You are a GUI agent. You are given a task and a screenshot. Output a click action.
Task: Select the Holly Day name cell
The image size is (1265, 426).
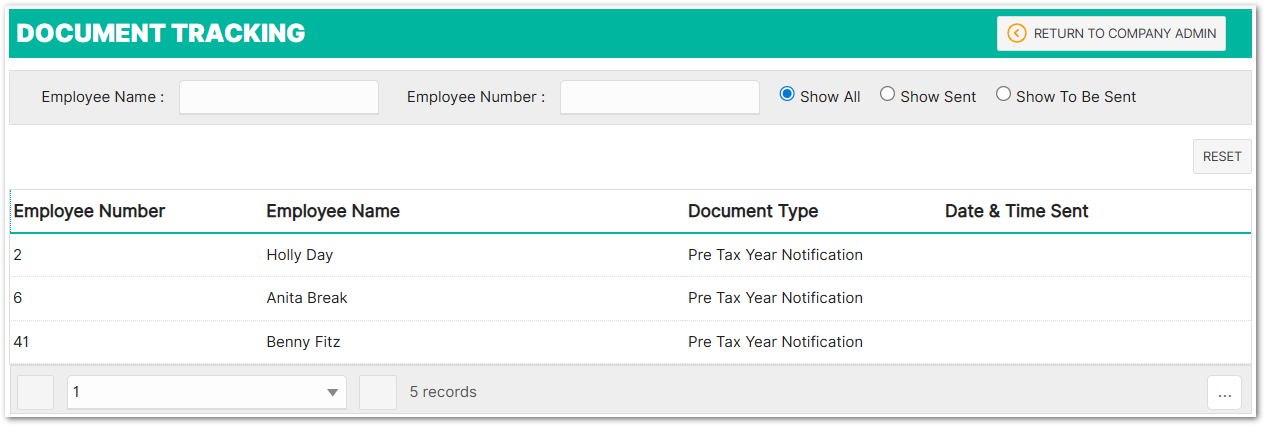299,255
